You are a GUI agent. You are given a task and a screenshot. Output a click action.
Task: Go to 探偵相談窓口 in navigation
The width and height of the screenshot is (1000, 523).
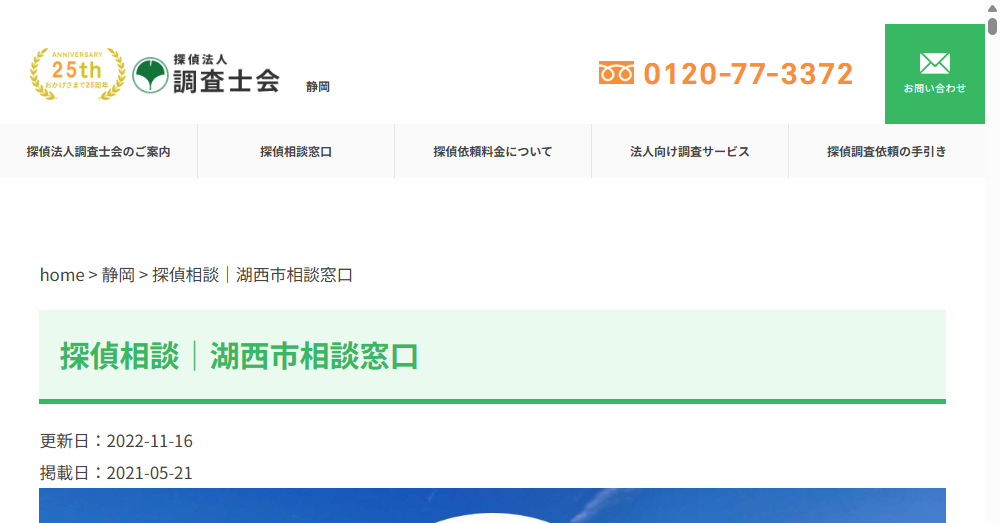pos(296,152)
